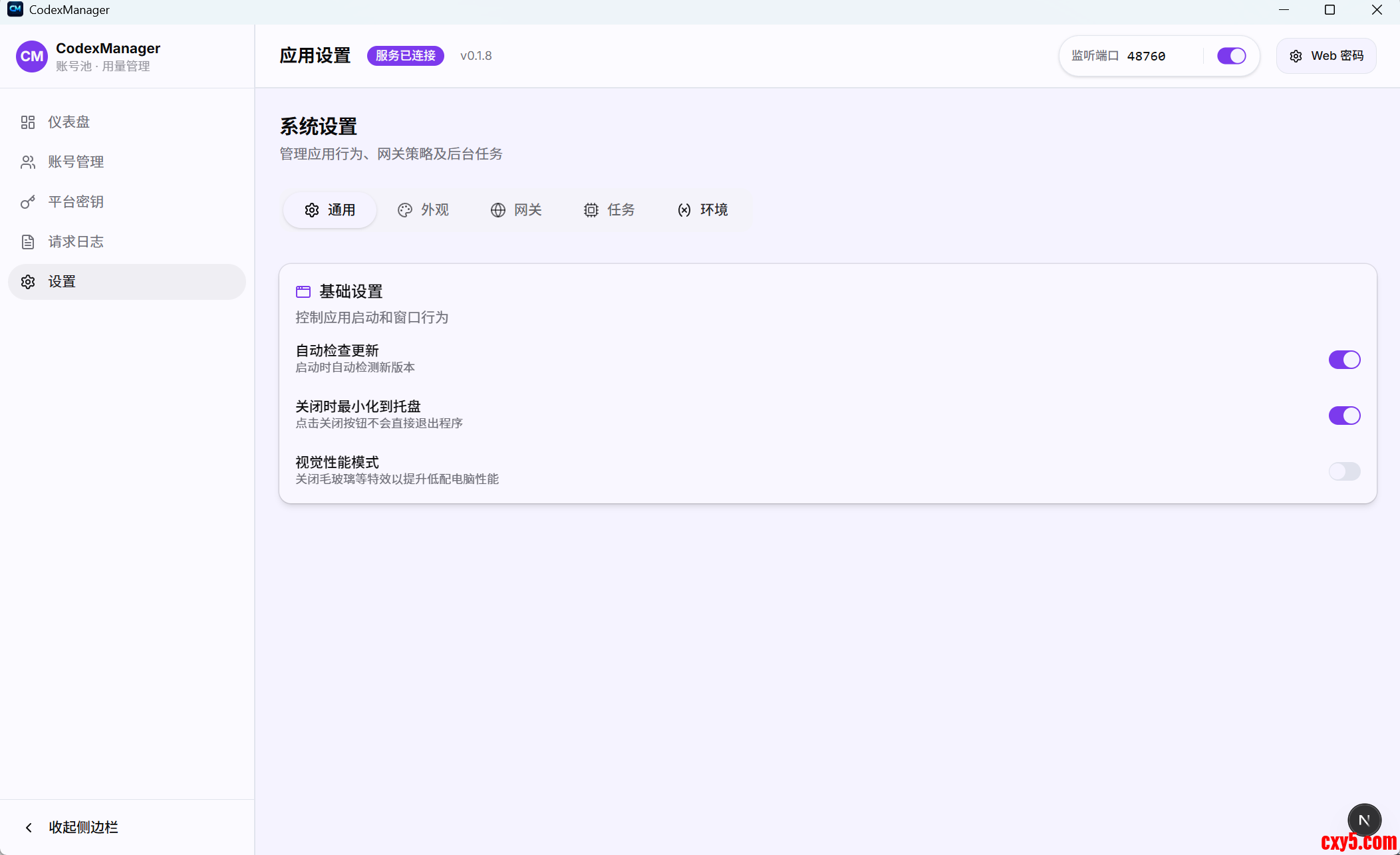Switch to the 网关 tab
The height and width of the screenshot is (855, 1400).
pyautogui.click(x=516, y=210)
